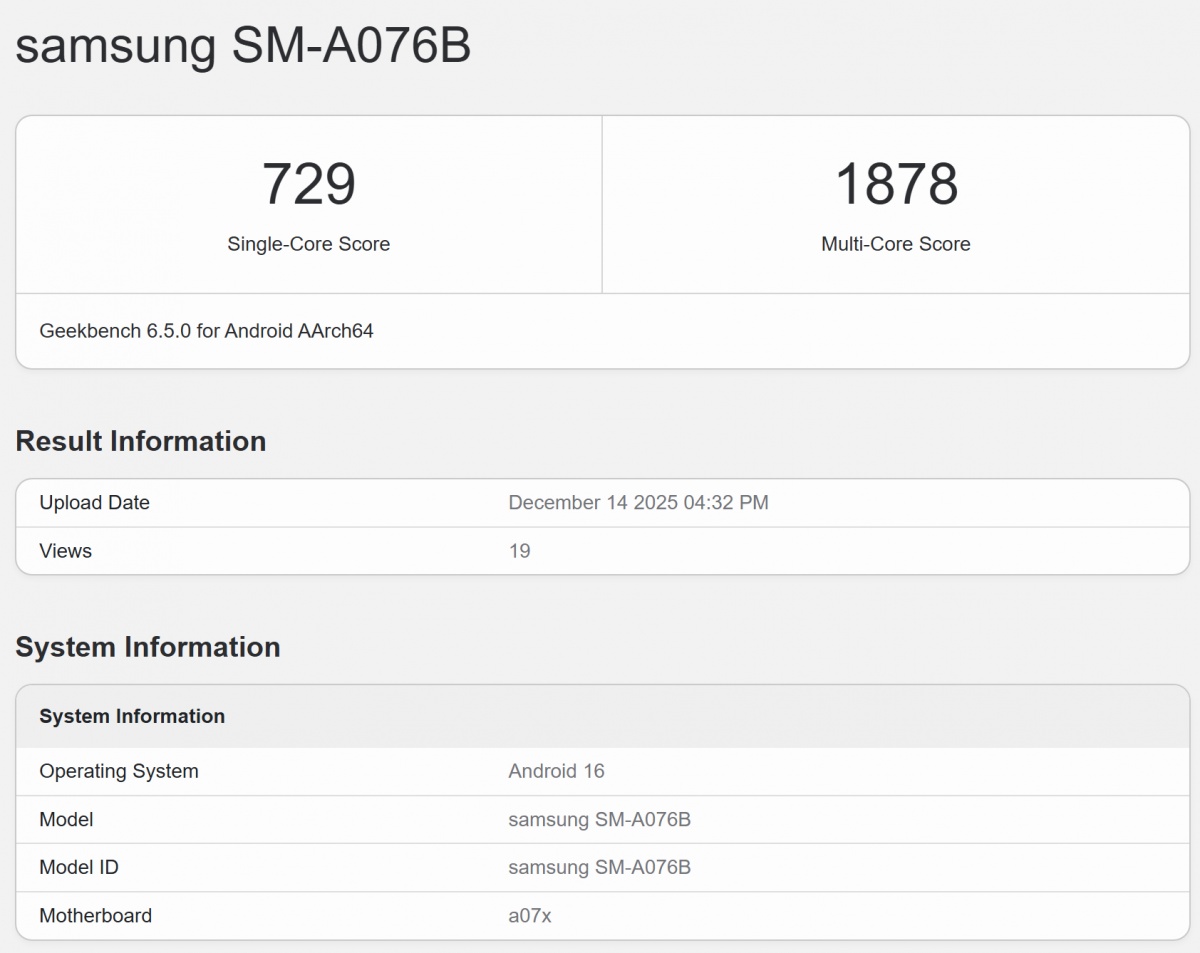Click the a07x motherboard value
The height and width of the screenshot is (953, 1200).
click(x=529, y=916)
